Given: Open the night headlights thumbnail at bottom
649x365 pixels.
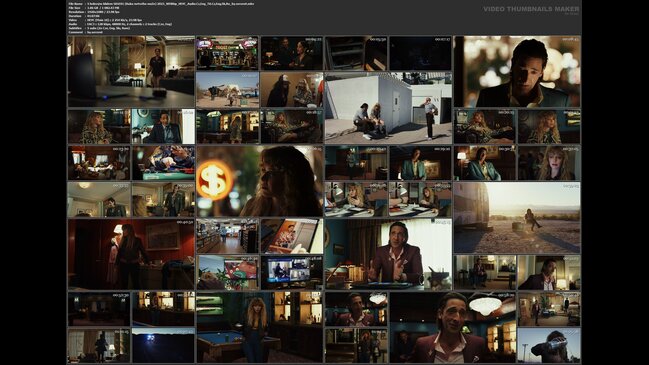Looking at the screenshot, I should coord(163,346).
